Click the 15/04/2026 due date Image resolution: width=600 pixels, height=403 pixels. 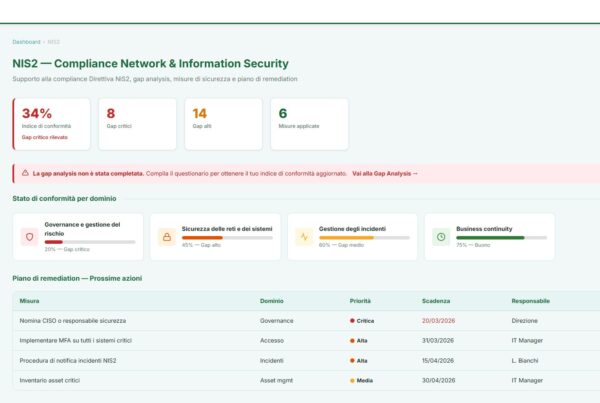pos(438,361)
